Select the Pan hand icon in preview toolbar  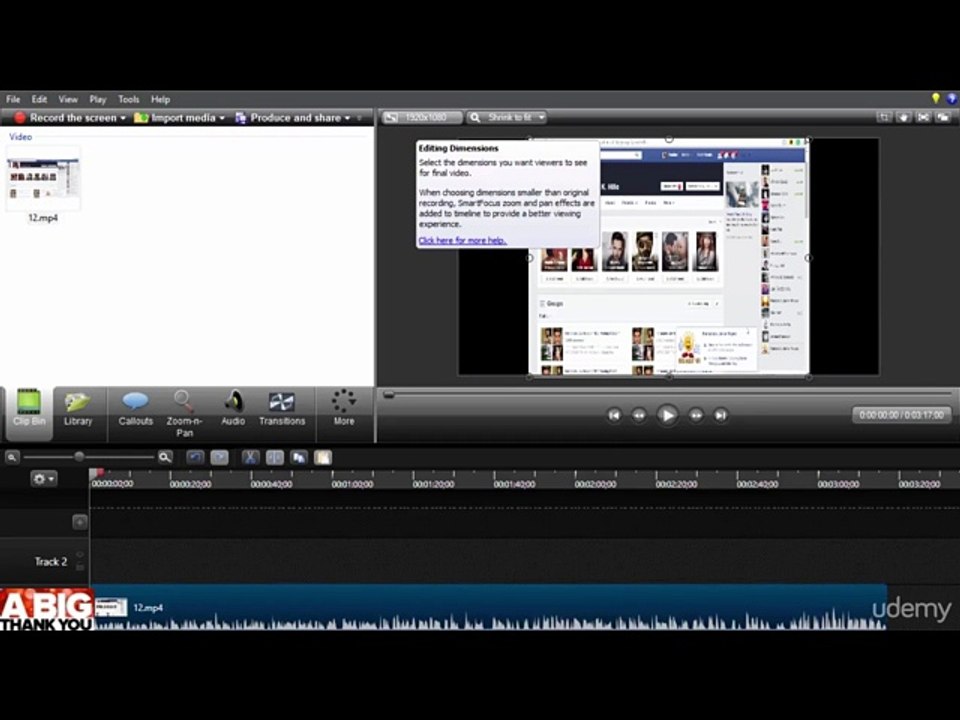click(904, 117)
